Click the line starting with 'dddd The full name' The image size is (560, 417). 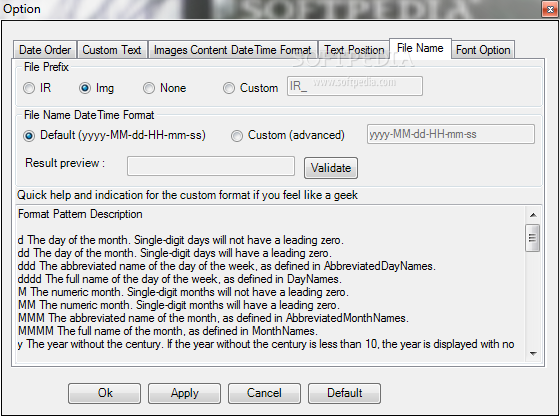(180, 279)
